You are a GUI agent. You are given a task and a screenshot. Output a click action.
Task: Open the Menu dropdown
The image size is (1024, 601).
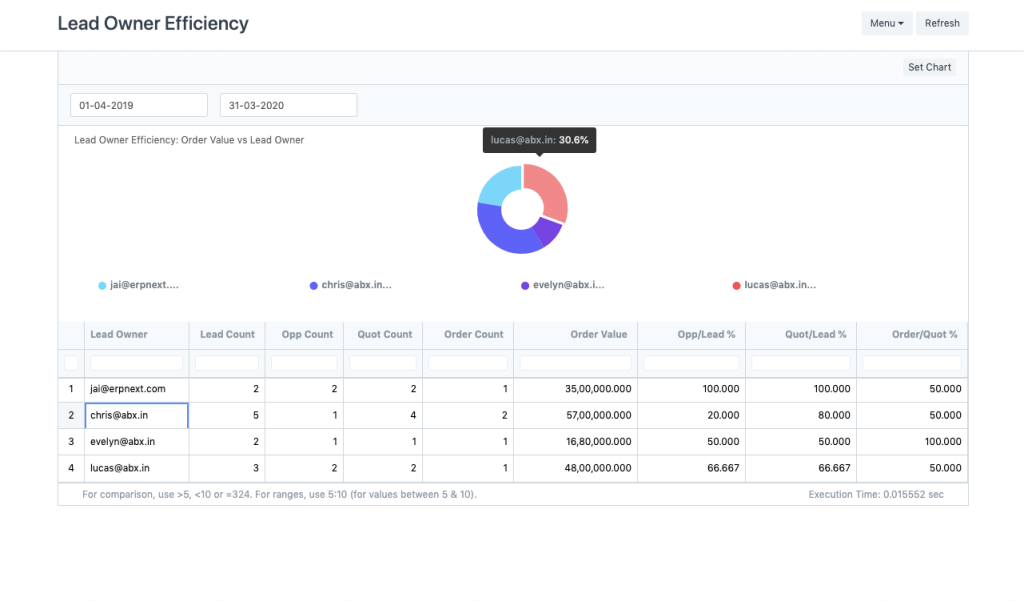point(886,23)
